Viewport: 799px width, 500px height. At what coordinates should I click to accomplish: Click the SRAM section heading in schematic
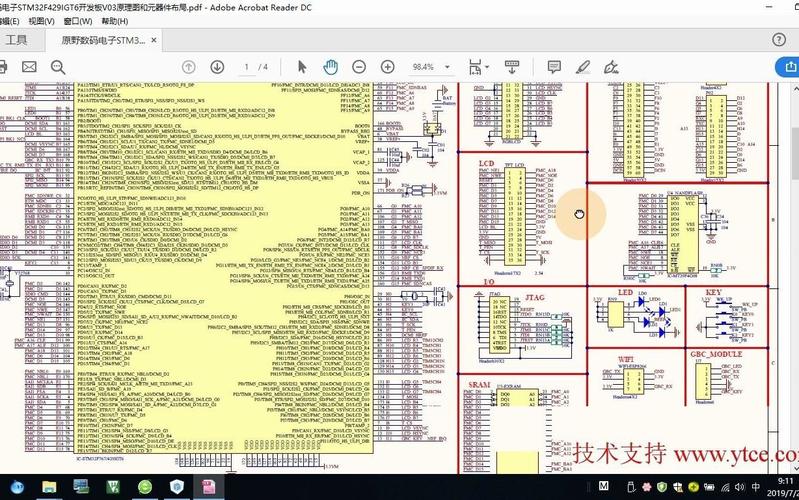[479, 385]
